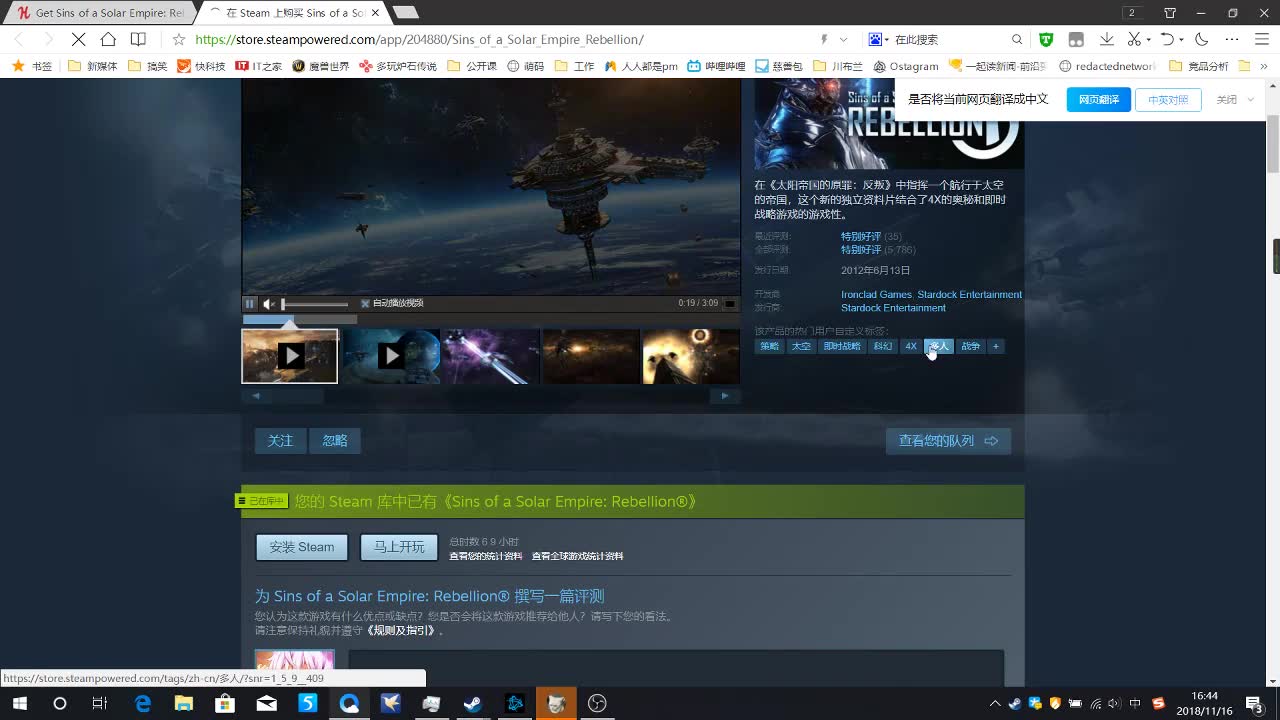Go to browser home page
The height and width of the screenshot is (720, 1280).
click(108, 39)
